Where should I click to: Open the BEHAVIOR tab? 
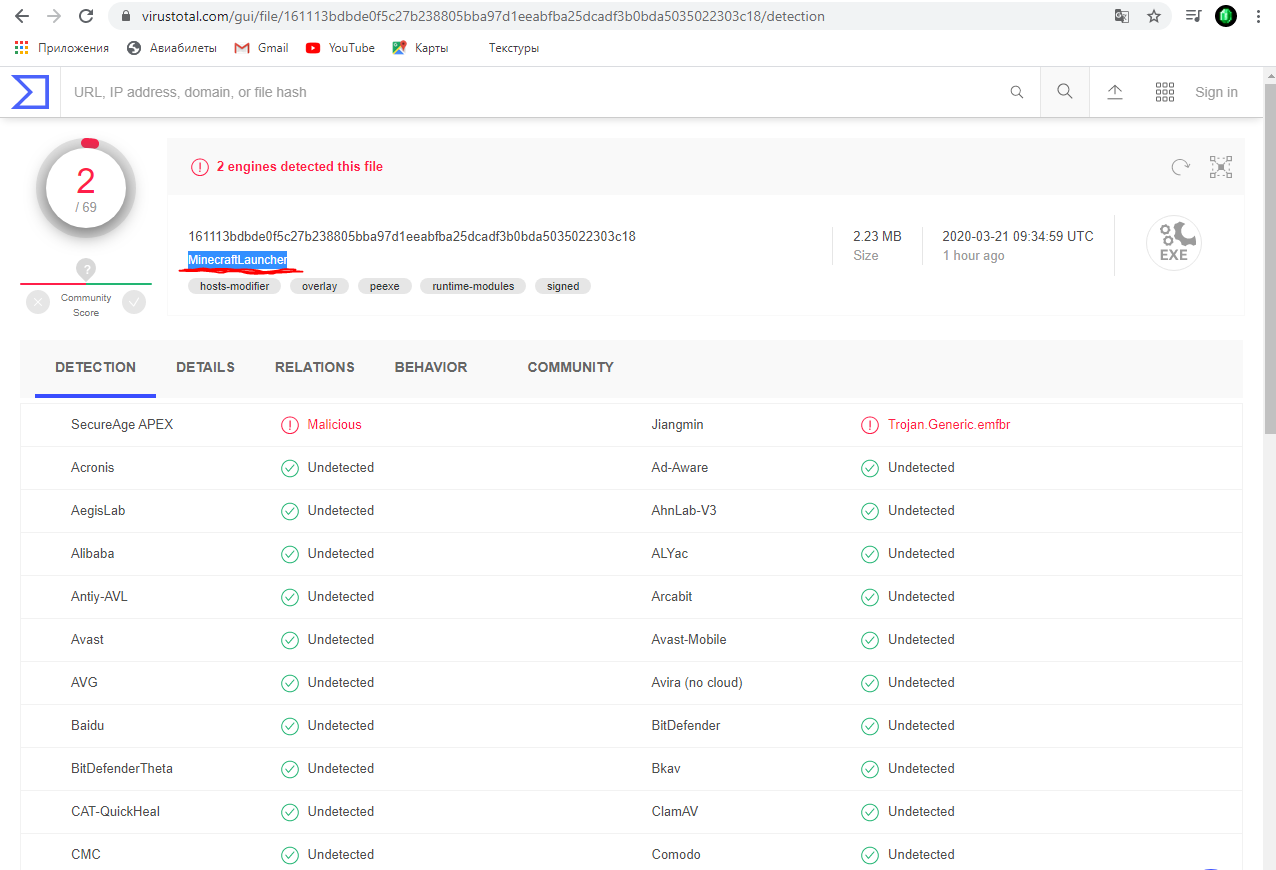coord(431,367)
